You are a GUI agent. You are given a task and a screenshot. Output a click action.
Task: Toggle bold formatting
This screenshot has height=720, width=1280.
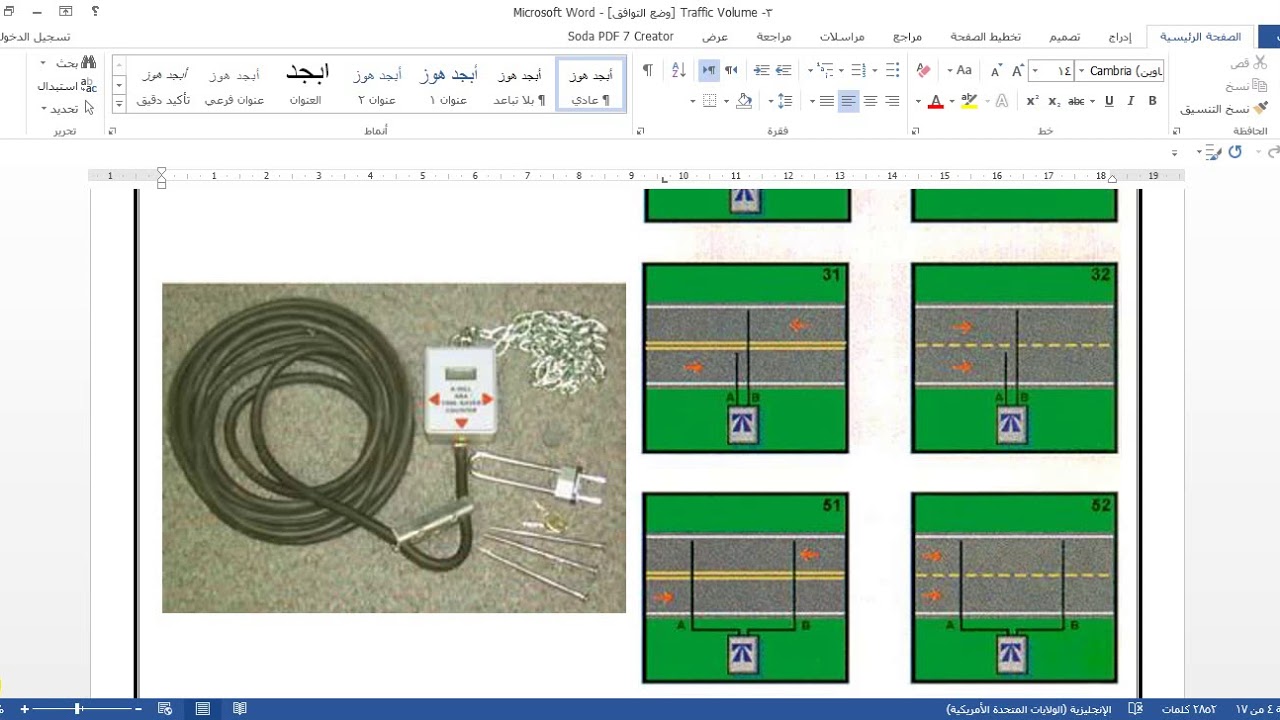[x=1152, y=101]
